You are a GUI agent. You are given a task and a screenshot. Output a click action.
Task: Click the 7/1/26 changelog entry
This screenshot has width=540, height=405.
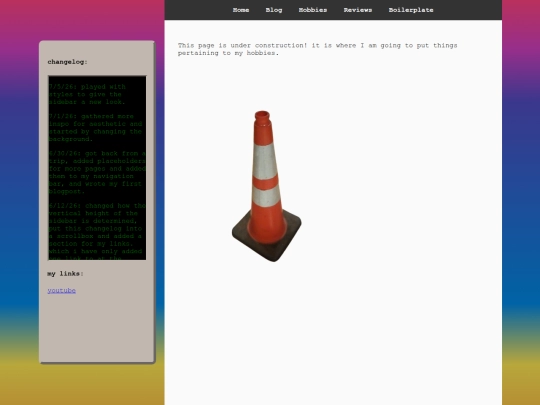point(95,128)
